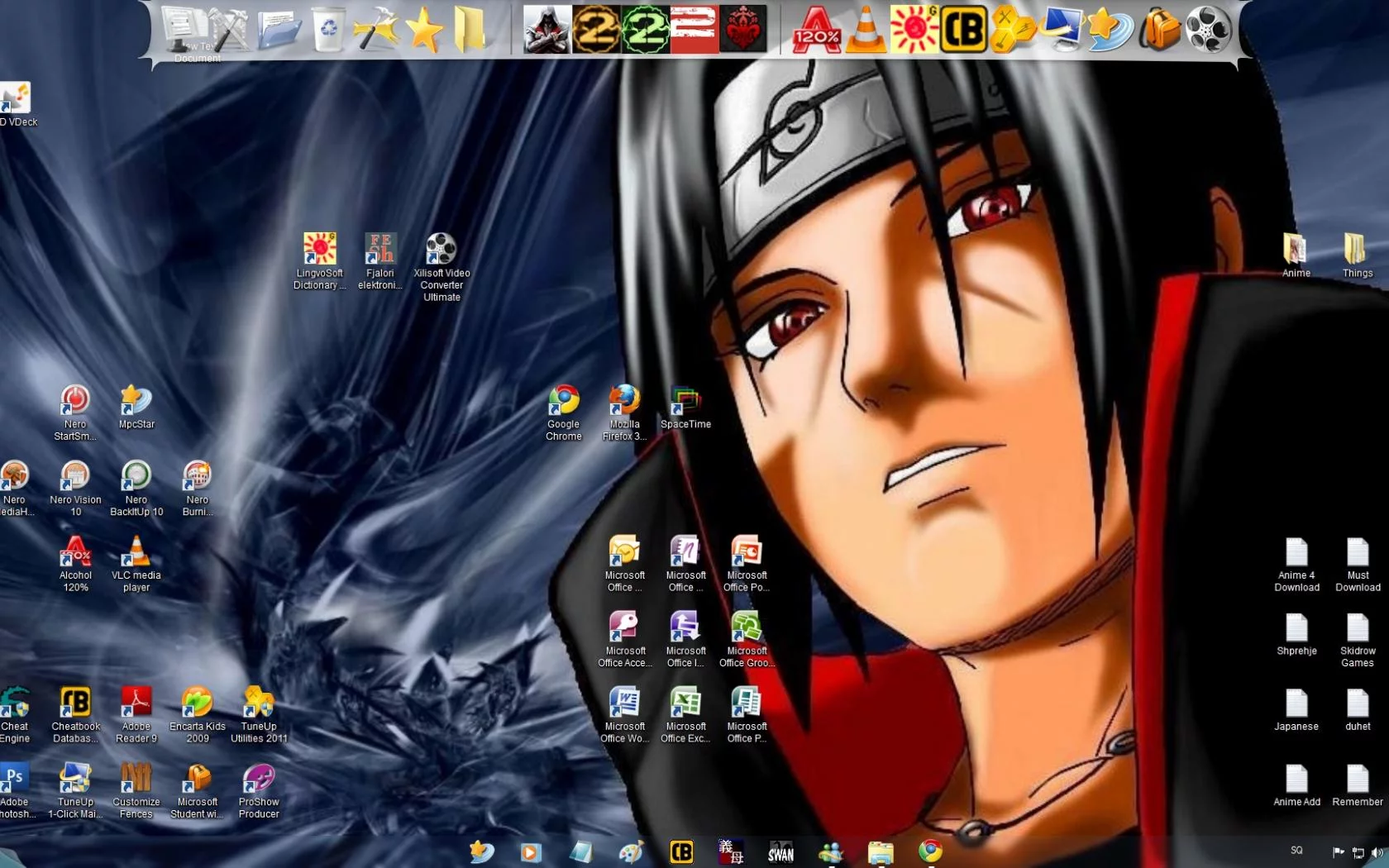Select the Japanese file icon

click(1296, 709)
